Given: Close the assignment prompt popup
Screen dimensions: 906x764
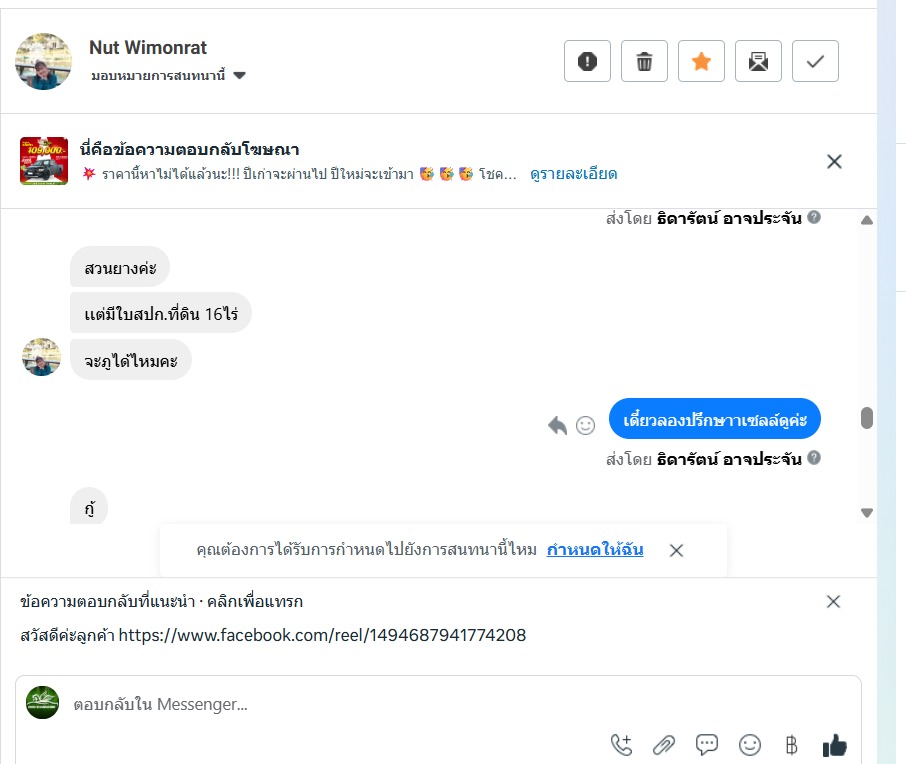Looking at the screenshot, I should click(x=676, y=550).
